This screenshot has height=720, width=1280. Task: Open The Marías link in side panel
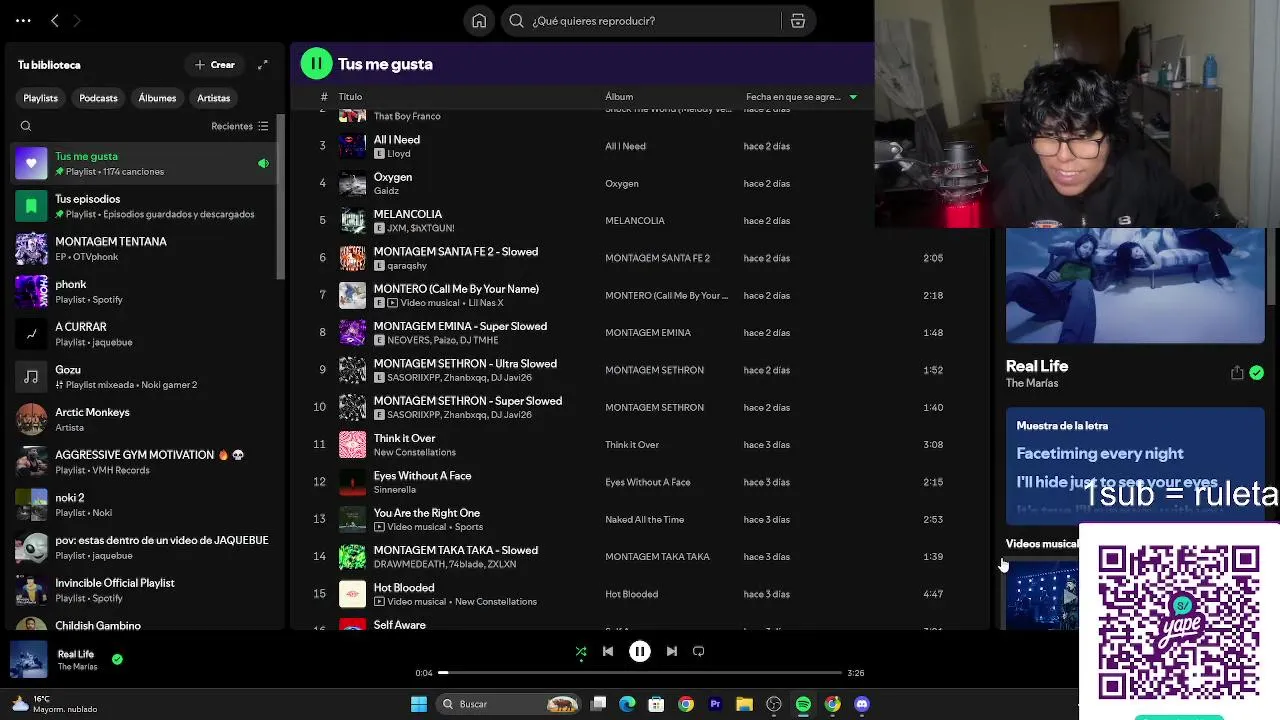(x=1032, y=383)
